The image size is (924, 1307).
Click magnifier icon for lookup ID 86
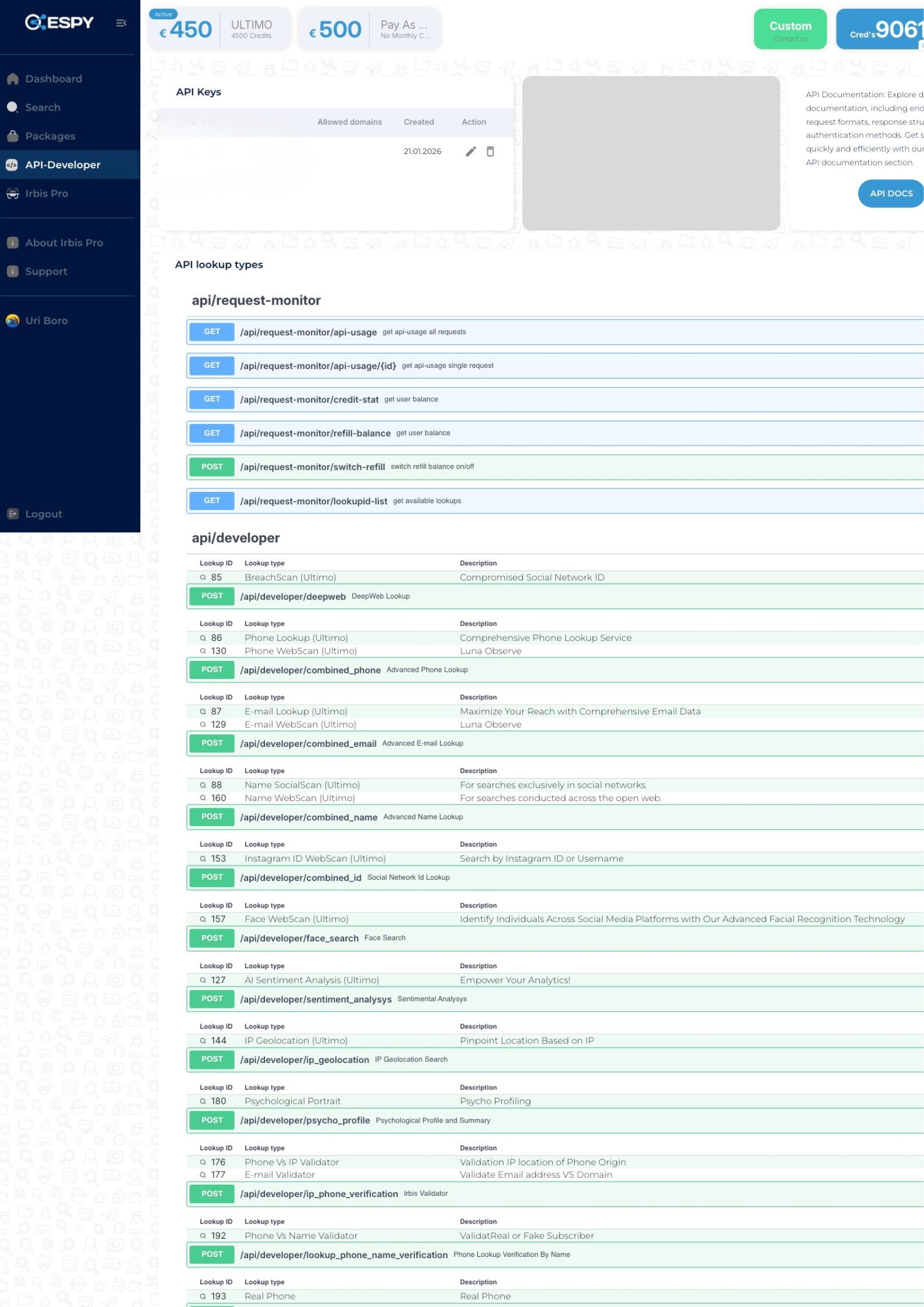tap(203, 638)
